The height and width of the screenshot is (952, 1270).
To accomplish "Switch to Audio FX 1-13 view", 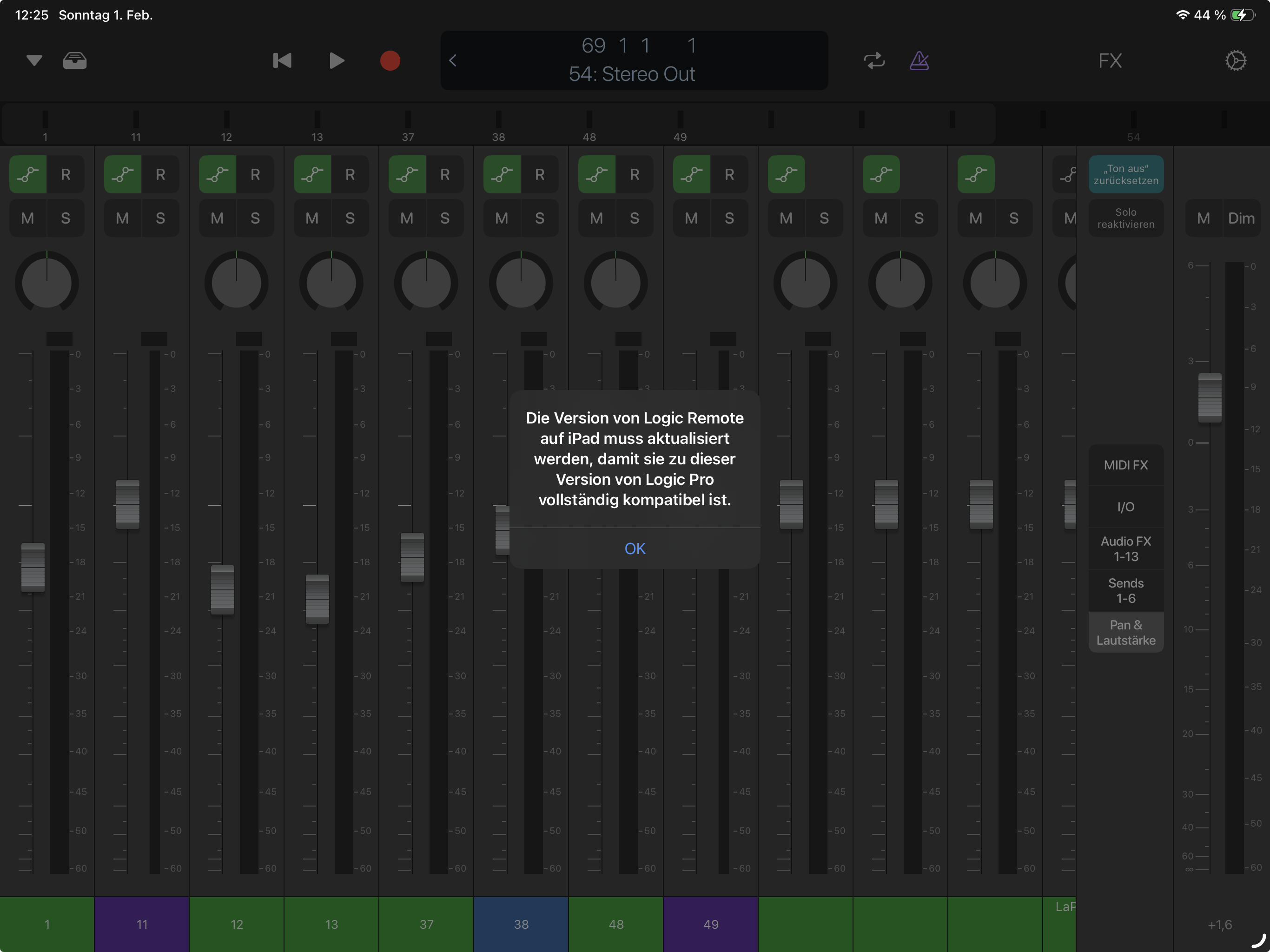I will [x=1125, y=549].
